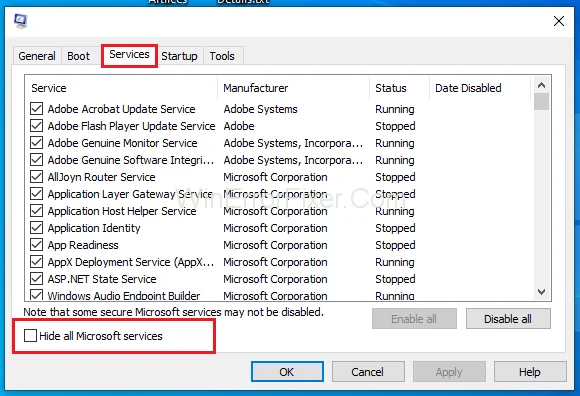Select ASP.NET State Service row name
Viewport: 580px width, 396px height.
point(102,279)
